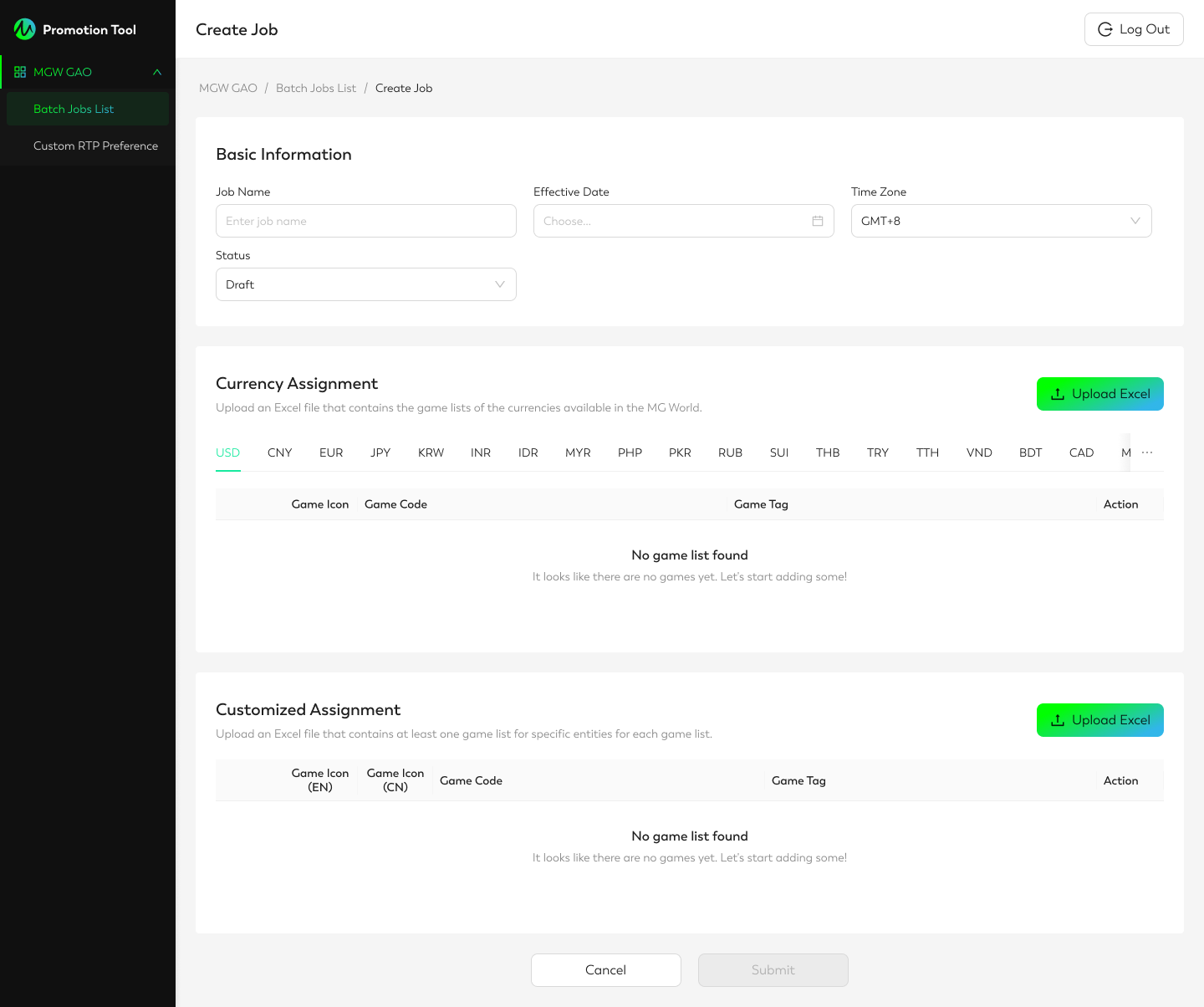Click the Submit button
The image size is (1204, 1007).
pyautogui.click(x=773, y=970)
